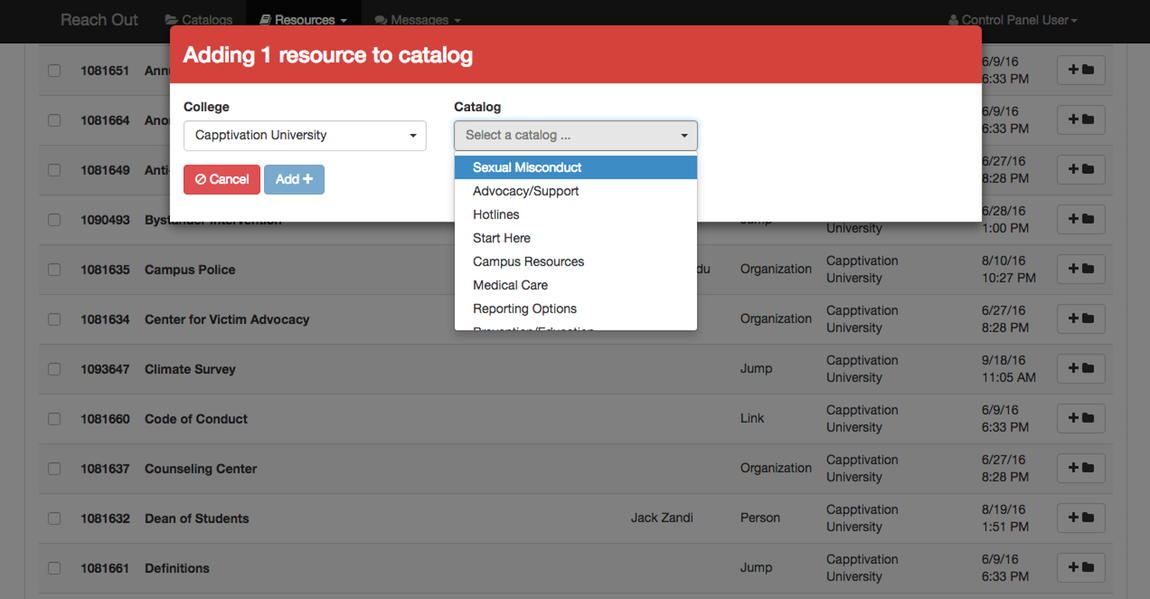1150x599 pixels.
Task: Add Climate Survey to a catalog
Action: tap(1081, 369)
